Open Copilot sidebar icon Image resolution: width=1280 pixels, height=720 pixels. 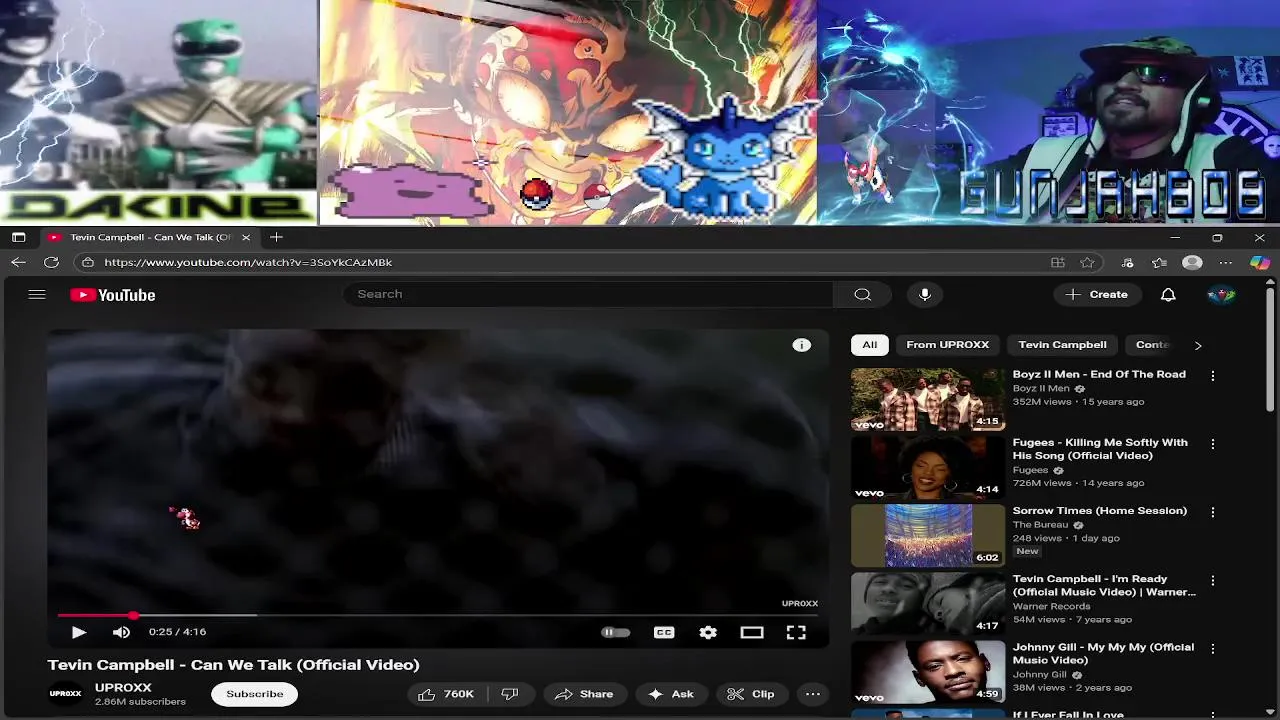coord(1260,263)
